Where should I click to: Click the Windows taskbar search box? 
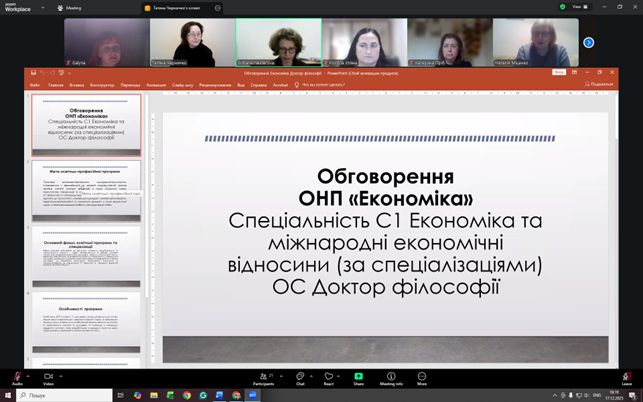(x=60, y=395)
